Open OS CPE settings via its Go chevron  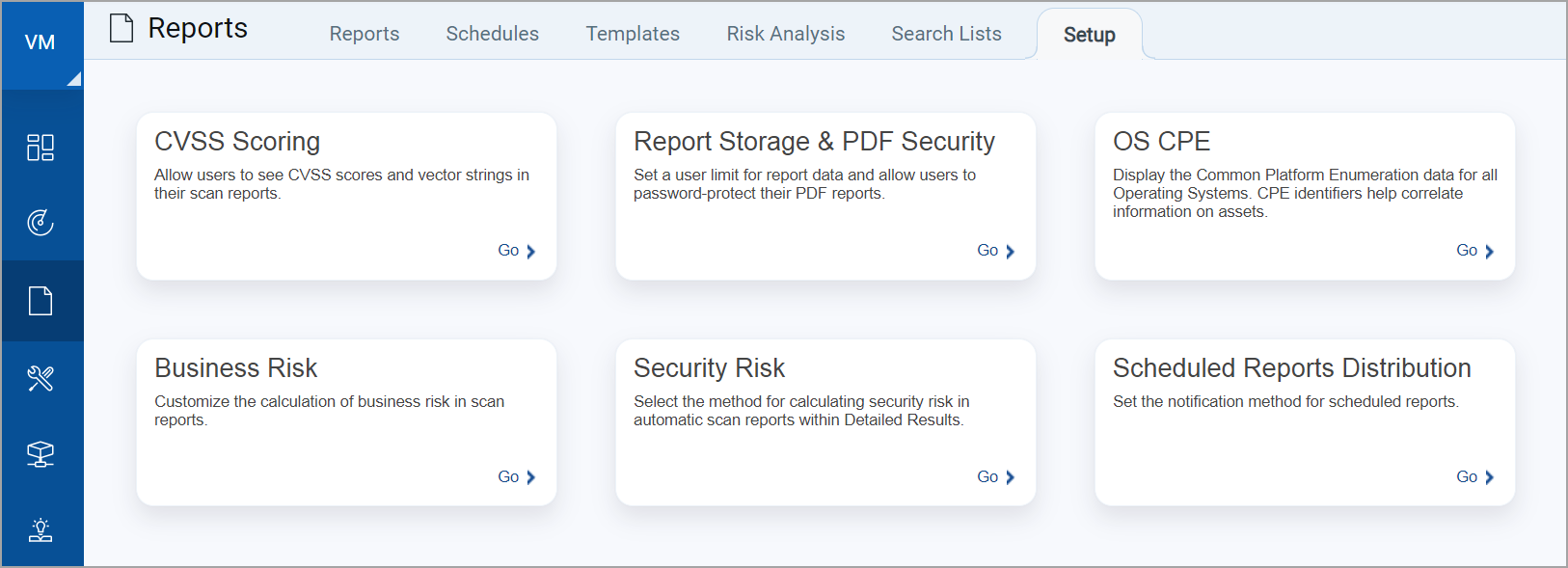pos(1474,250)
